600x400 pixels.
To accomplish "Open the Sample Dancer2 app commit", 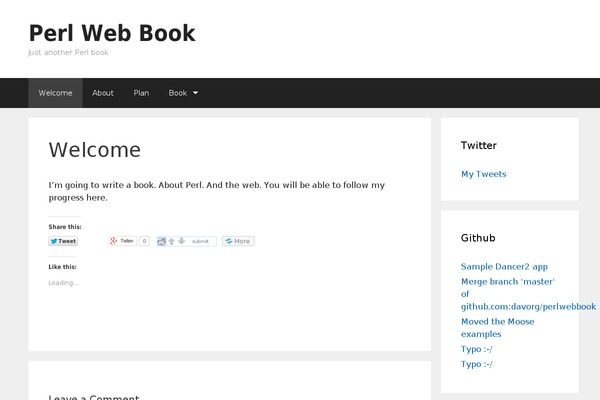I will pyautogui.click(x=504, y=267).
